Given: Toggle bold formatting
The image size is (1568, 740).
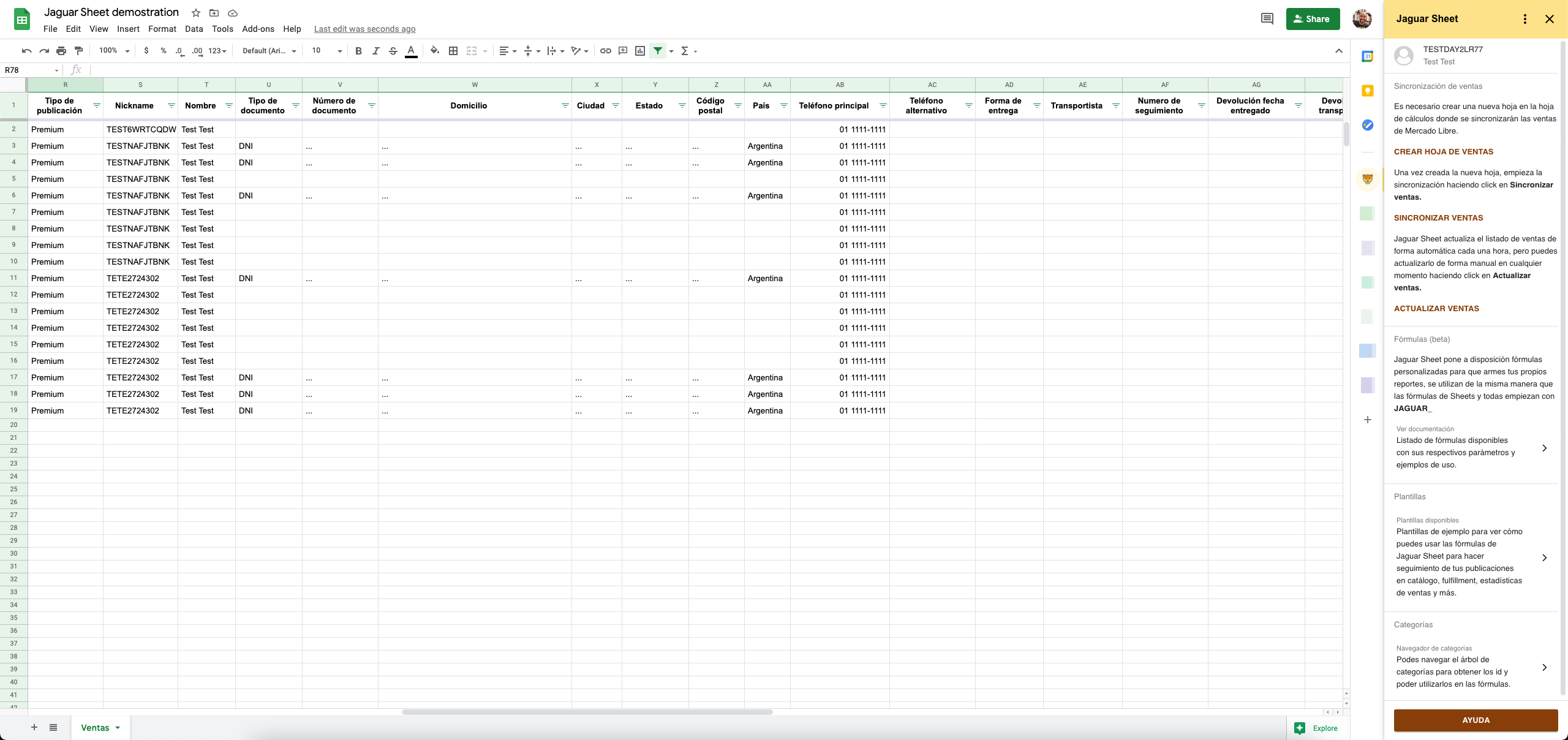Looking at the screenshot, I should pyautogui.click(x=358, y=51).
